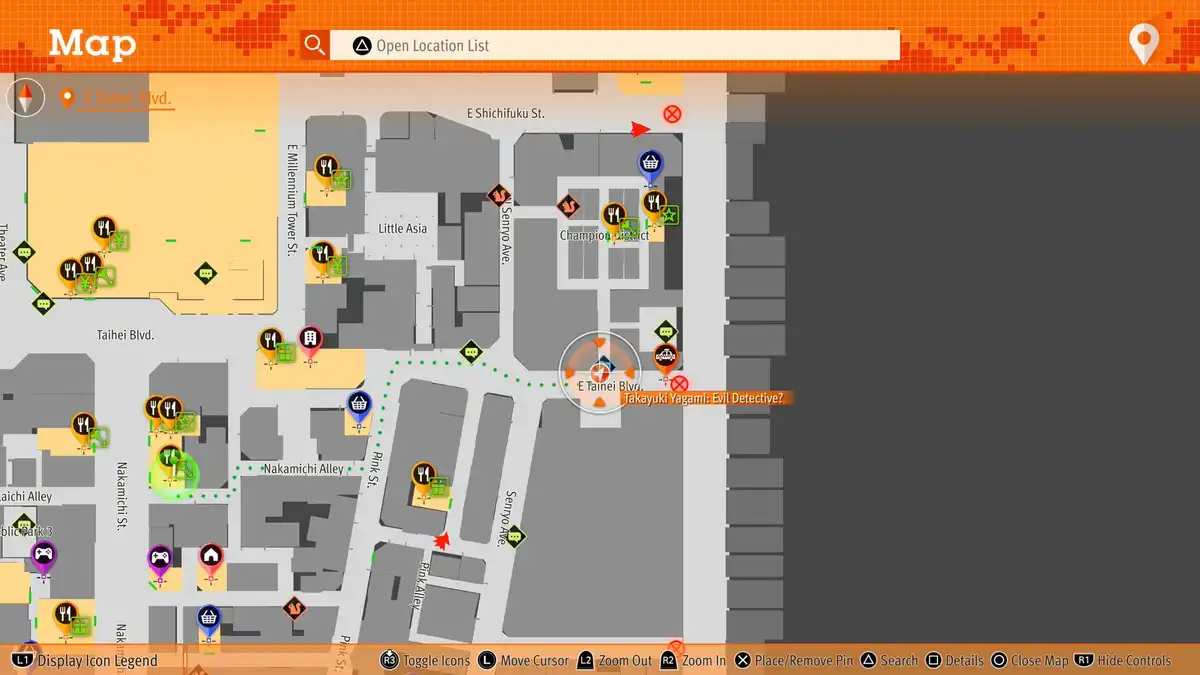Screen dimensions: 1200x675
Task: Hide Controls using the R1 option
Action: tap(1122, 661)
